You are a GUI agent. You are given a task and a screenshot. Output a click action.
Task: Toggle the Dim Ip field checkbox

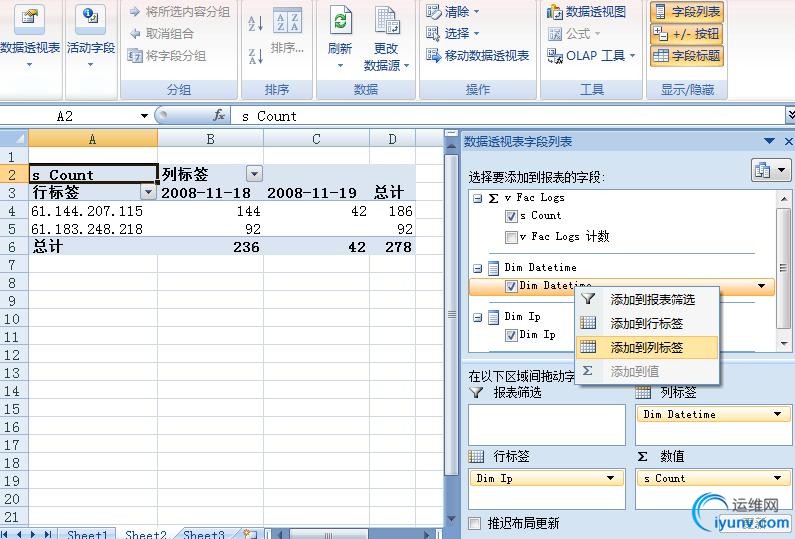[x=511, y=335]
